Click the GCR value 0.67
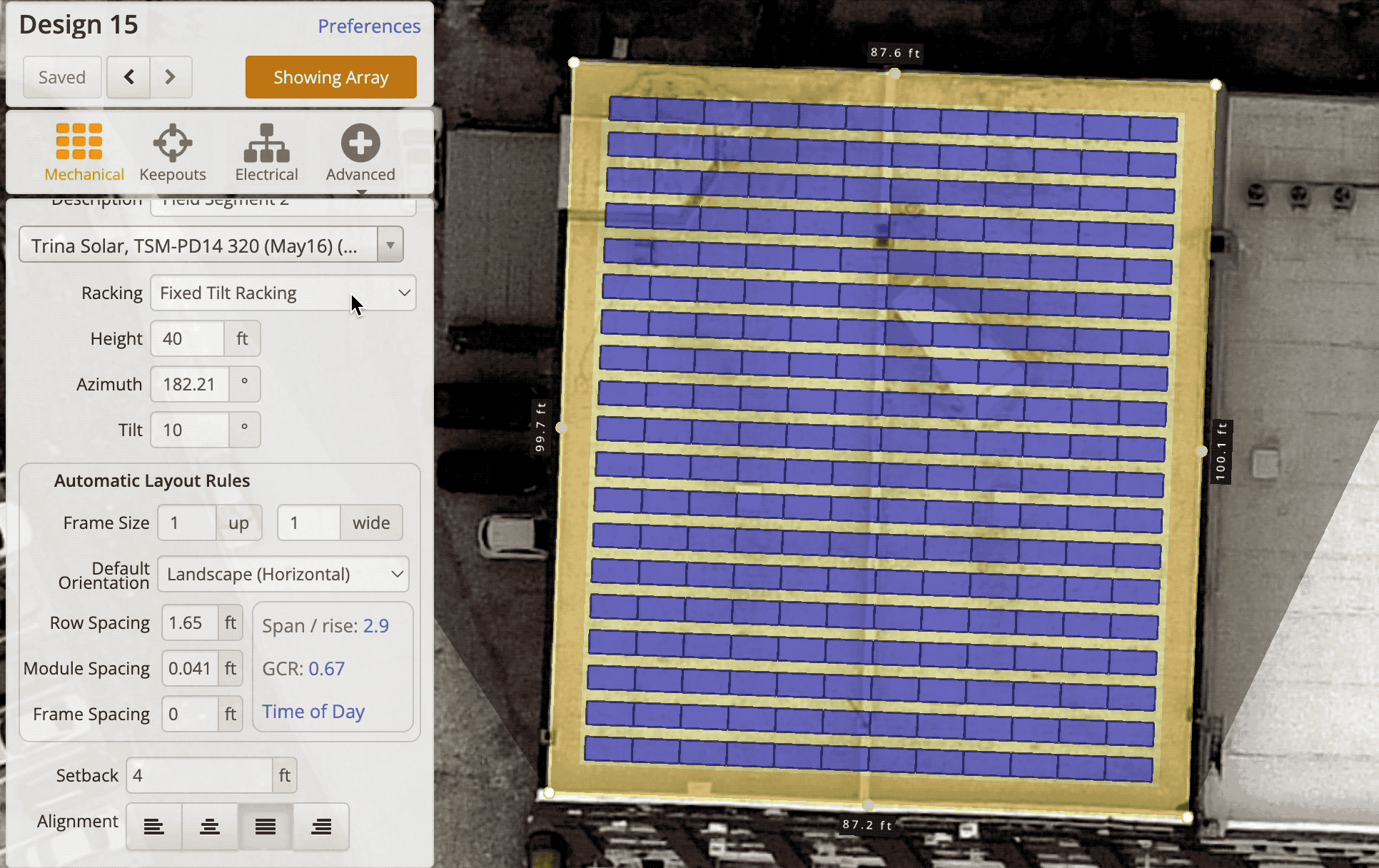 (x=326, y=669)
